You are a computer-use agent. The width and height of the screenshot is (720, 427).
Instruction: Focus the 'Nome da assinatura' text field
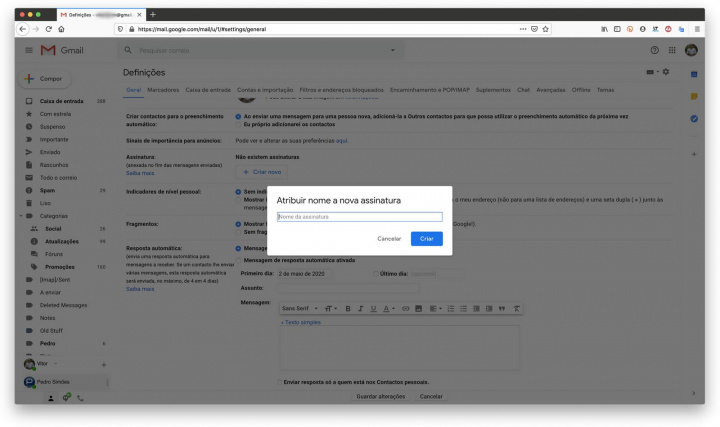(x=359, y=216)
